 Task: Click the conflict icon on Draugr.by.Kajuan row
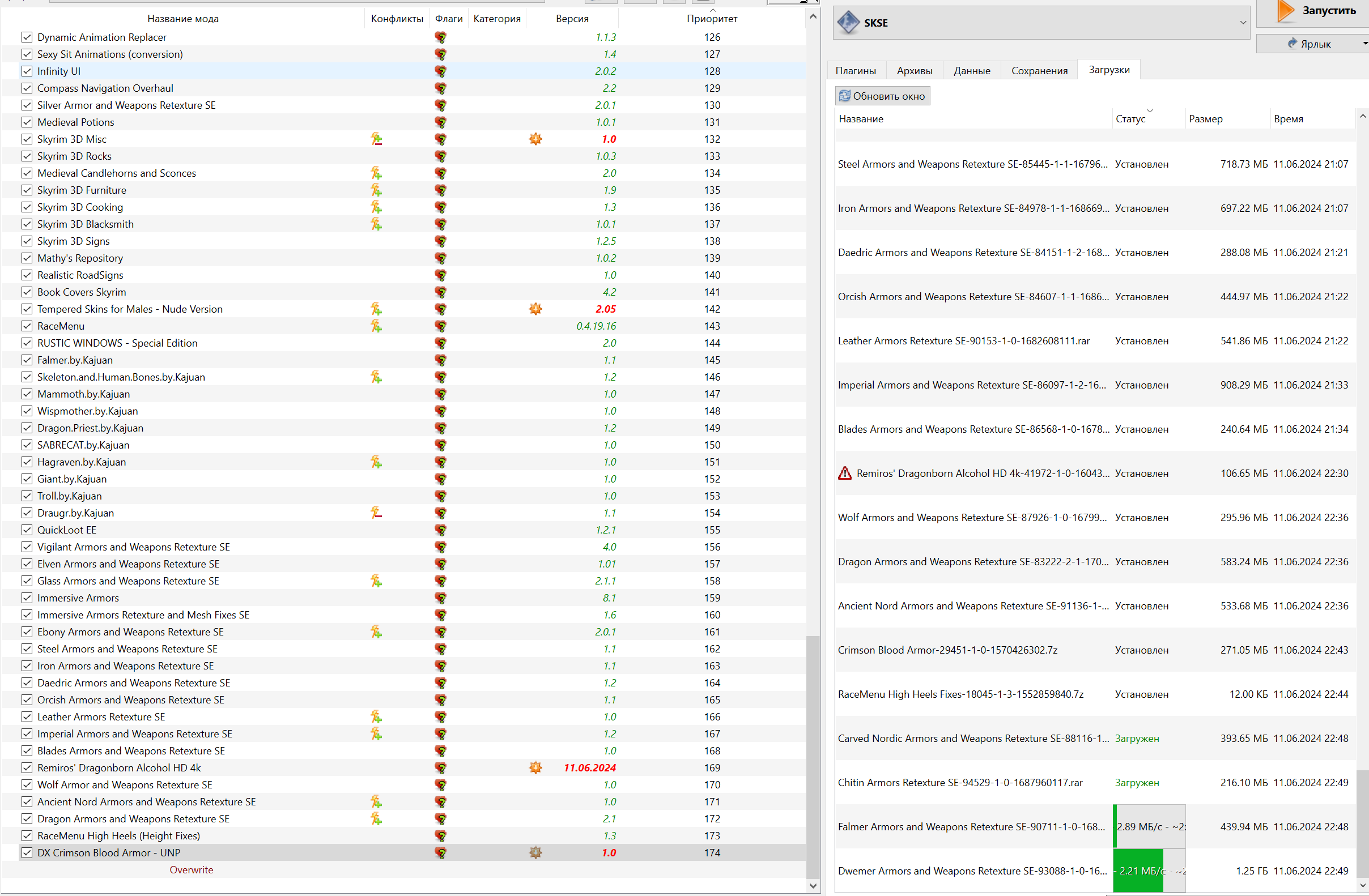(376, 513)
